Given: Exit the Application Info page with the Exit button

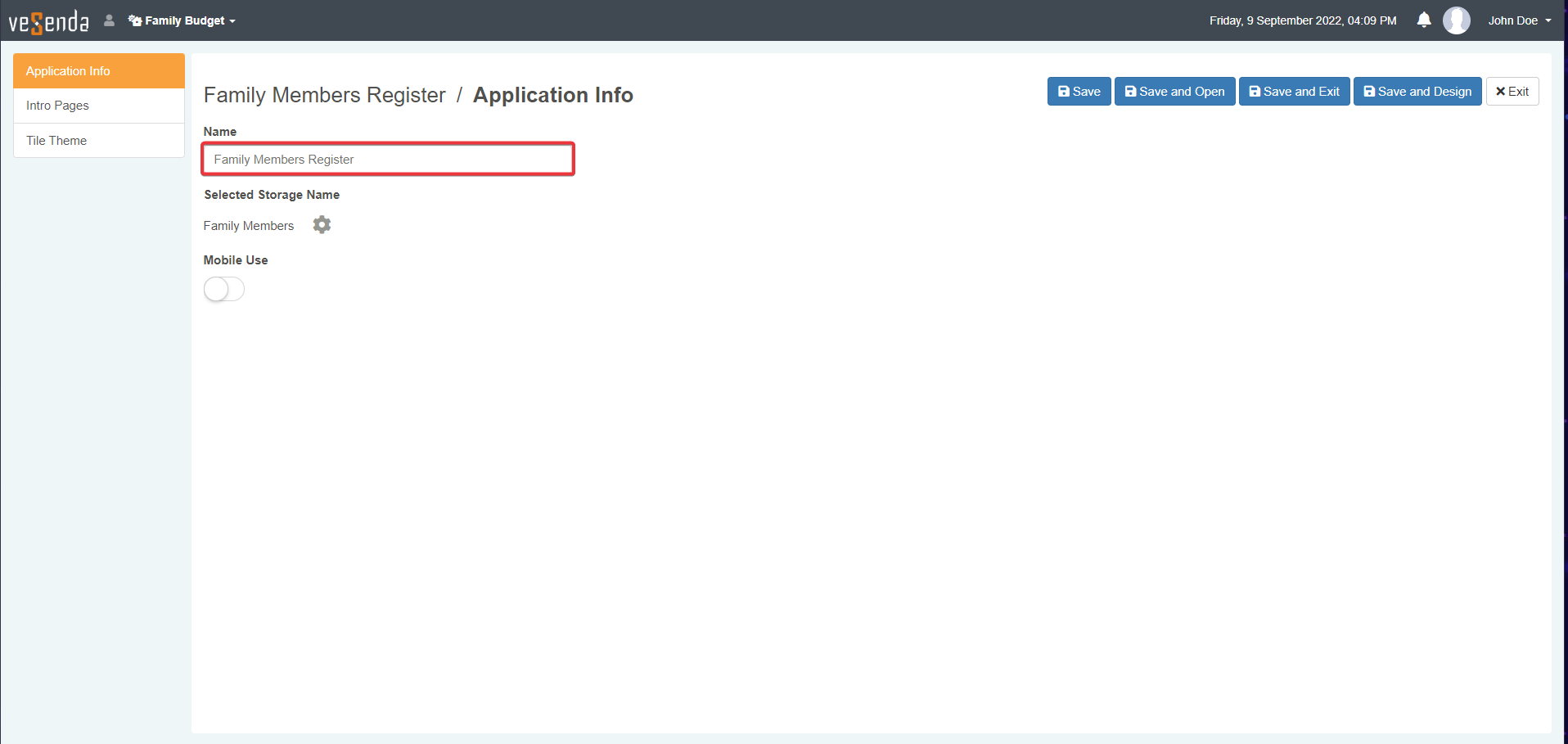Looking at the screenshot, I should point(1512,92).
